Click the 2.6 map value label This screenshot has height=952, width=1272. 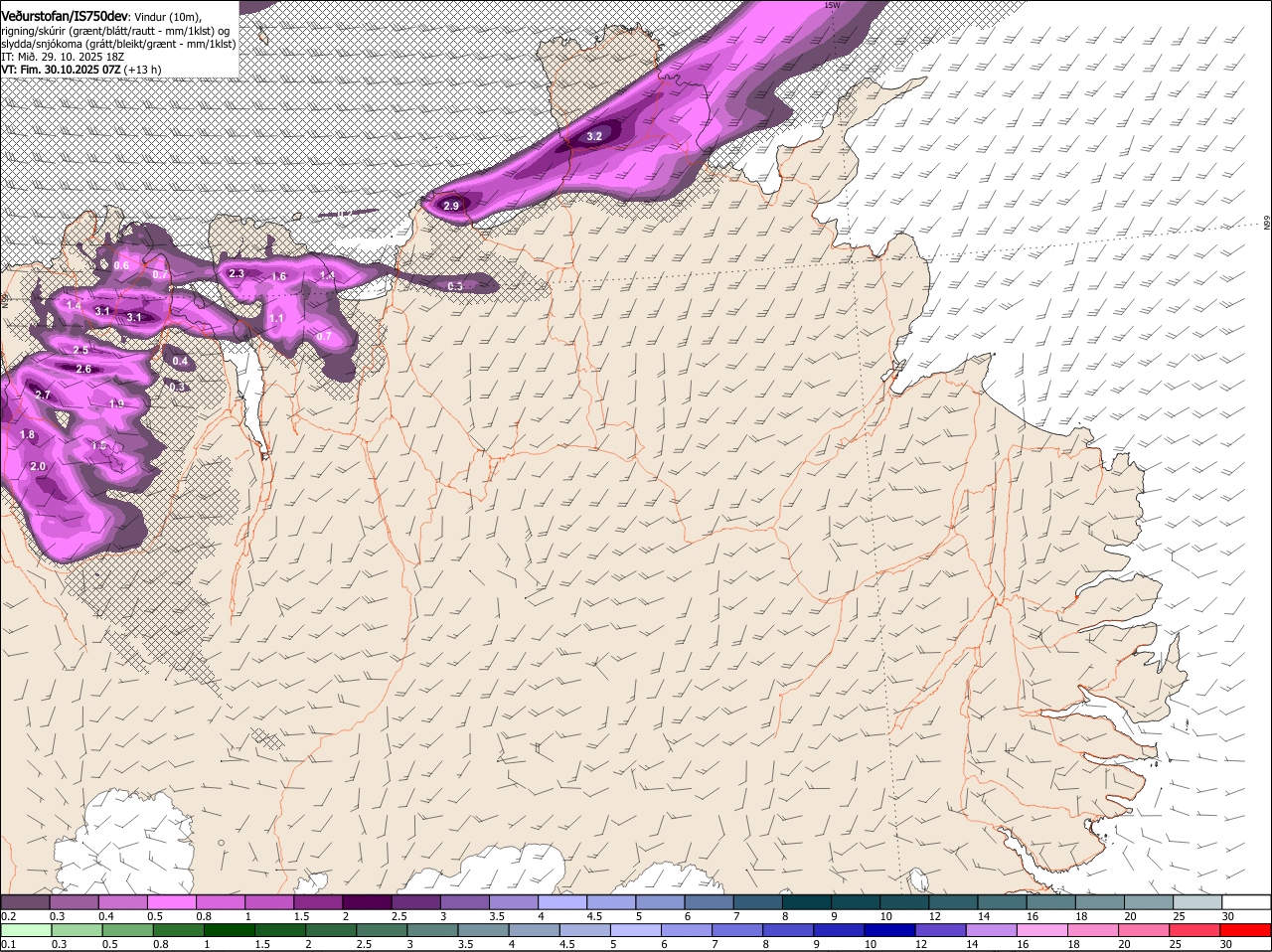tap(83, 369)
